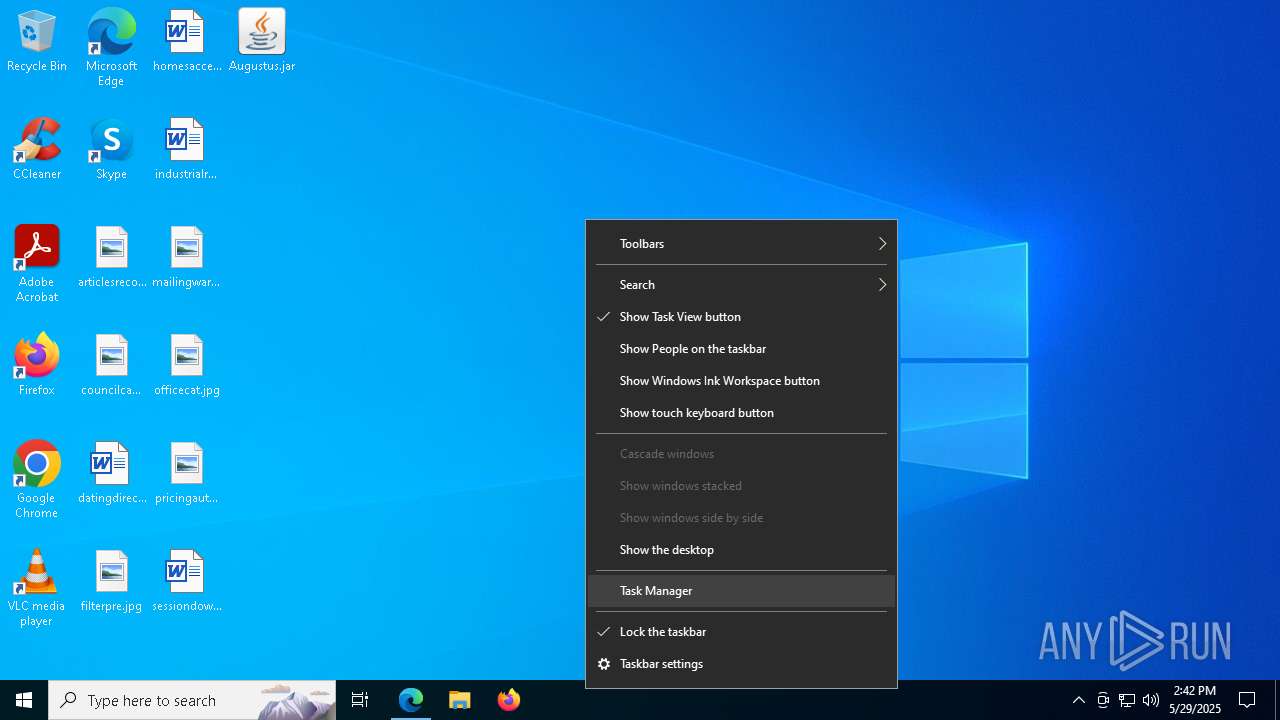Open Firefox from the taskbar
1280x720 pixels.
click(x=509, y=700)
